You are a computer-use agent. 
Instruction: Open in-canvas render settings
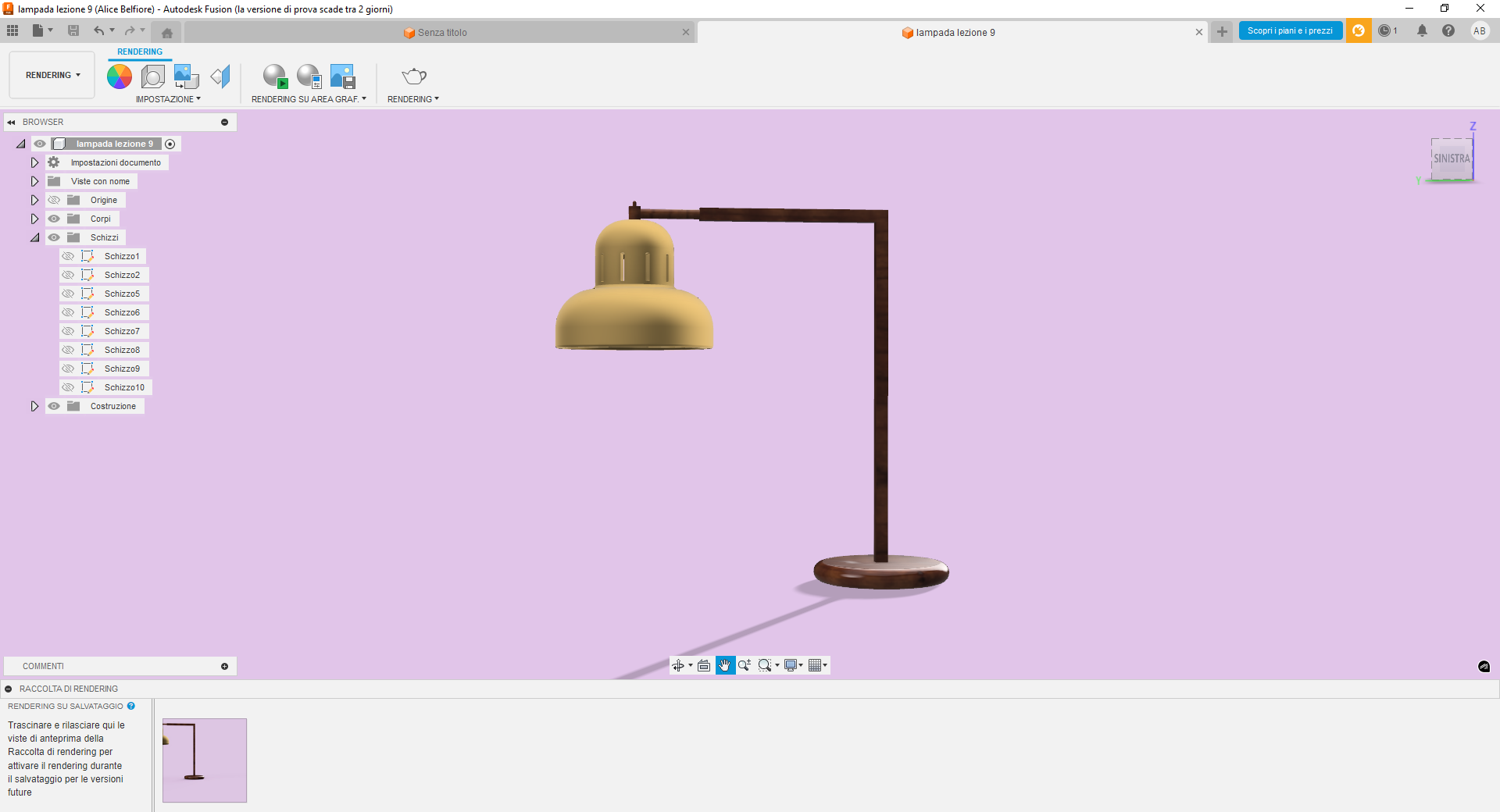point(308,77)
